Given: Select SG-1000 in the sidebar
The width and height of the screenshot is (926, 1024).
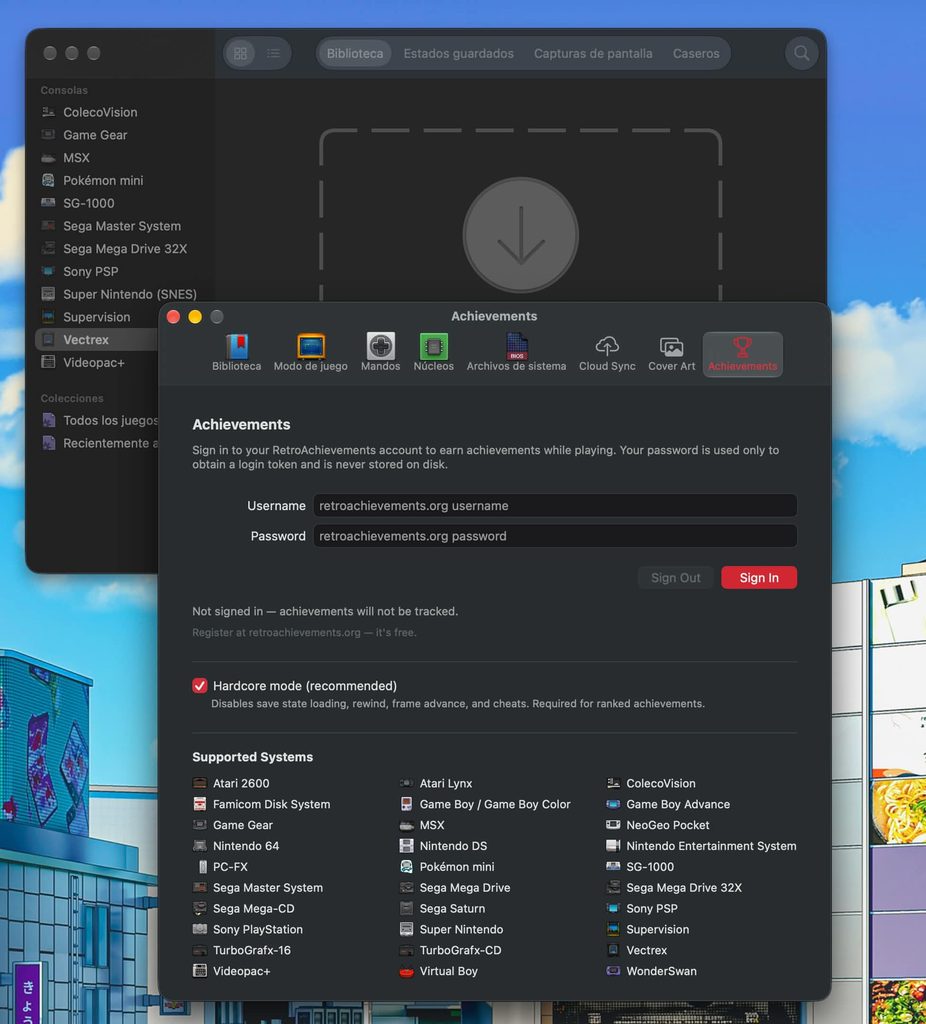Looking at the screenshot, I should click(88, 203).
